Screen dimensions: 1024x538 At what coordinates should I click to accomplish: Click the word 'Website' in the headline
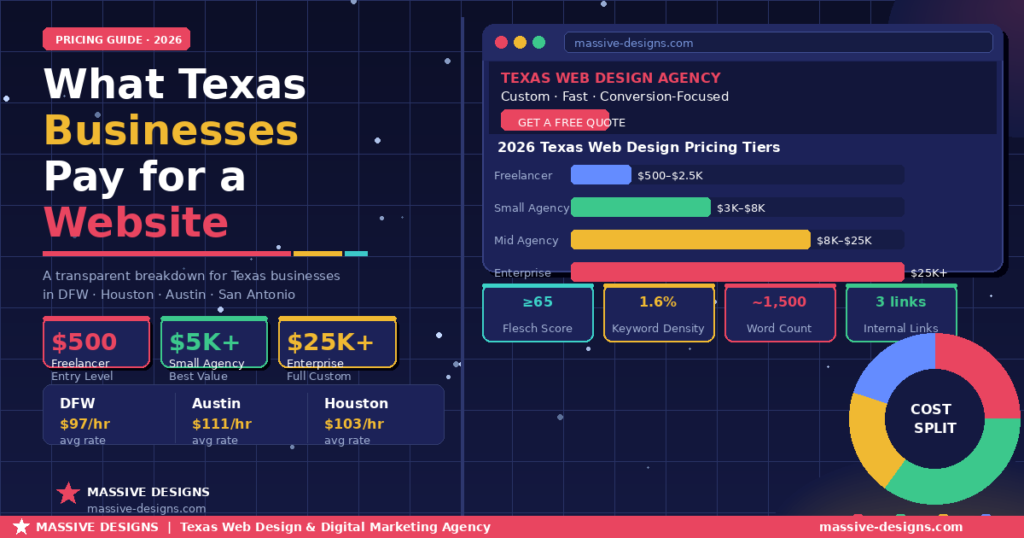pyautogui.click(x=136, y=222)
